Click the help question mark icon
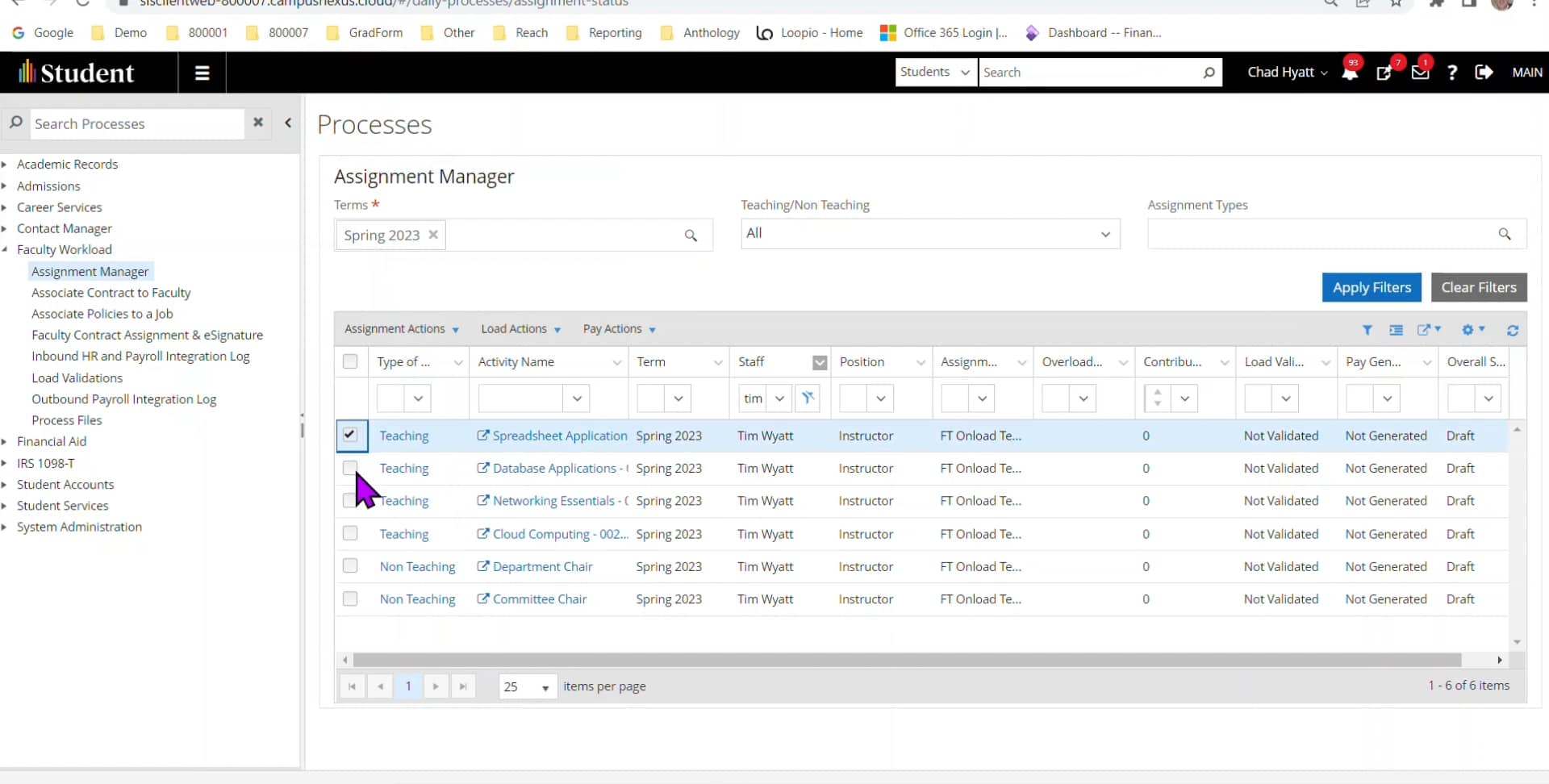1549x784 pixels. [1452, 72]
